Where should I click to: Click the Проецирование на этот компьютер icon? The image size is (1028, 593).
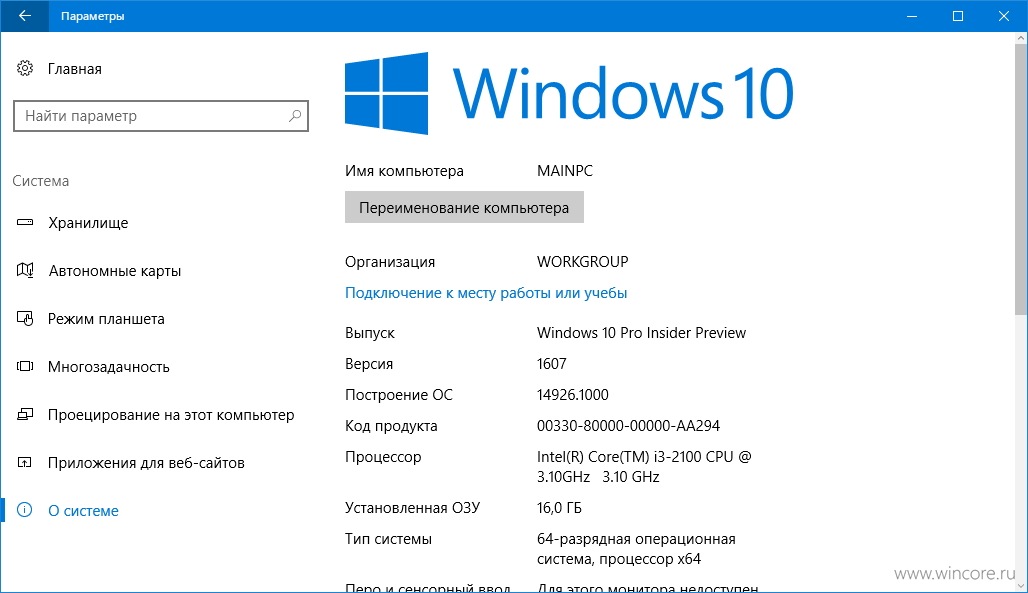pyautogui.click(x=25, y=415)
